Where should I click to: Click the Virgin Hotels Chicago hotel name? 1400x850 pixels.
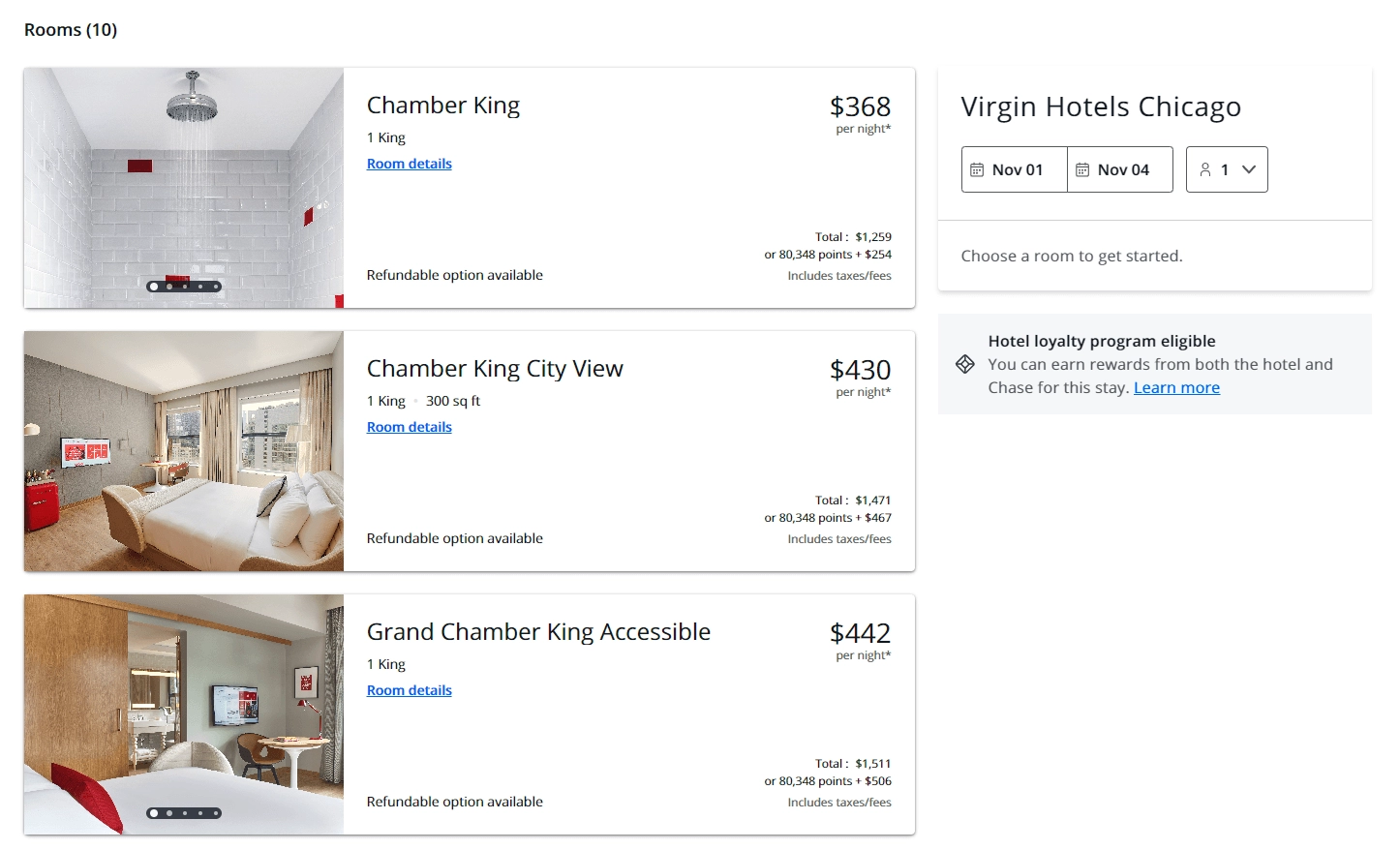[x=1101, y=107]
